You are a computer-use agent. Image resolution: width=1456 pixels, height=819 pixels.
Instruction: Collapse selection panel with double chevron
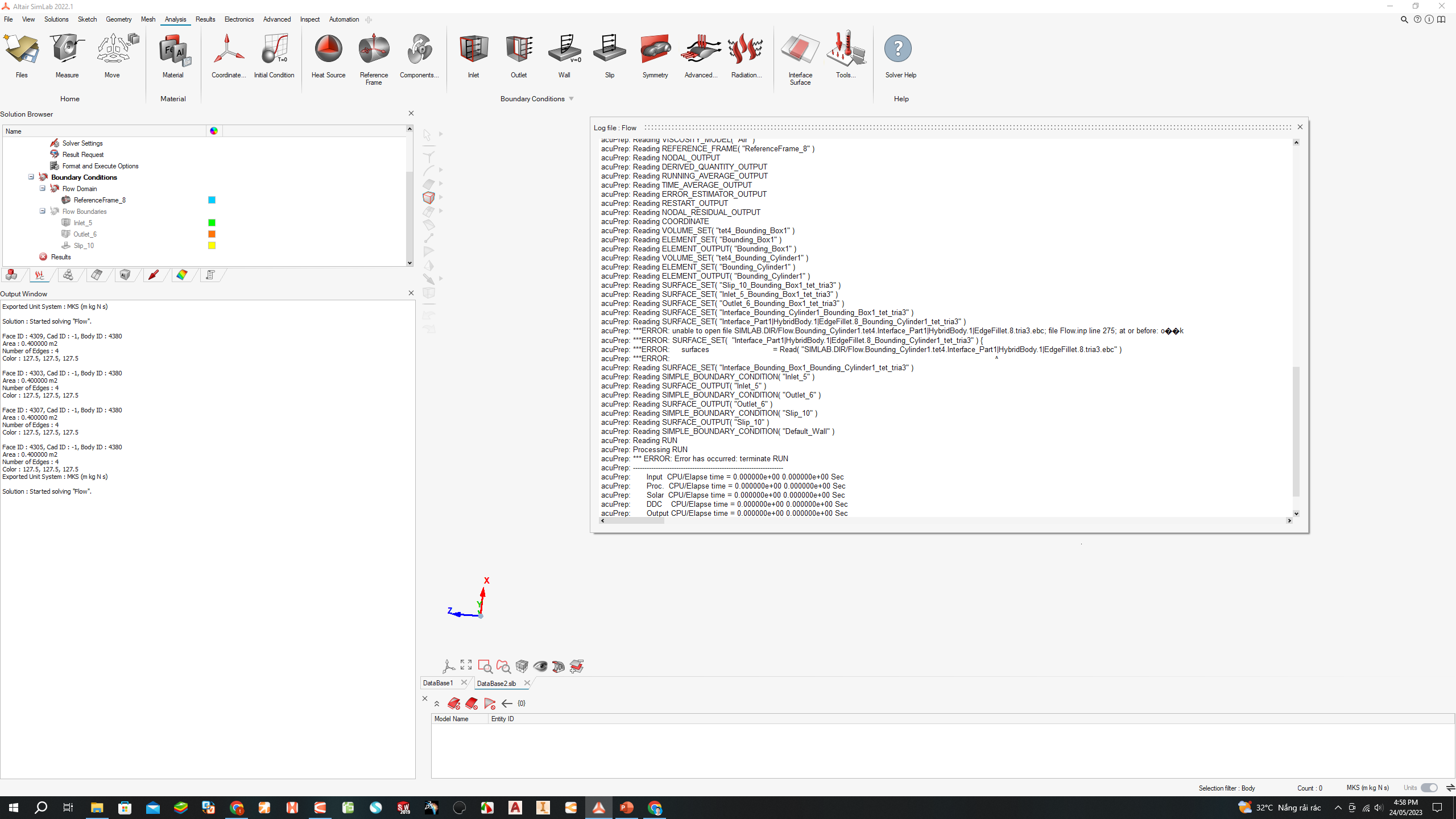[437, 704]
